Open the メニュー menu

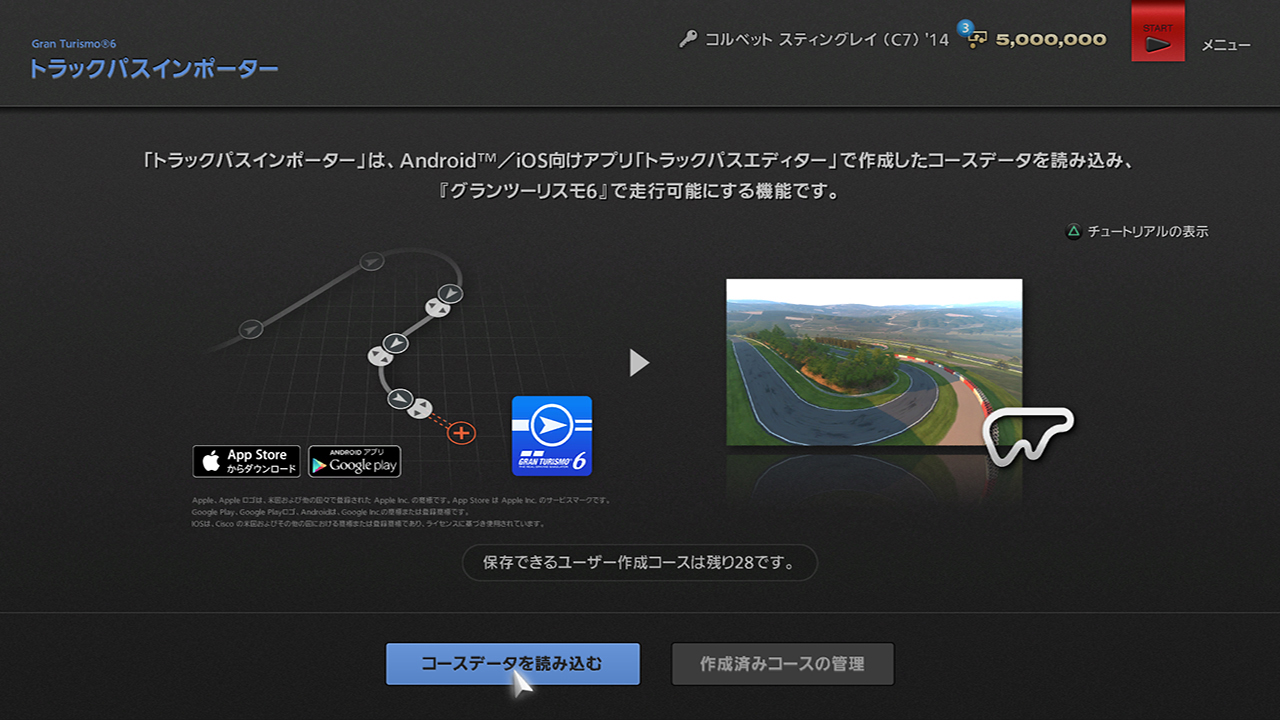pos(1225,45)
